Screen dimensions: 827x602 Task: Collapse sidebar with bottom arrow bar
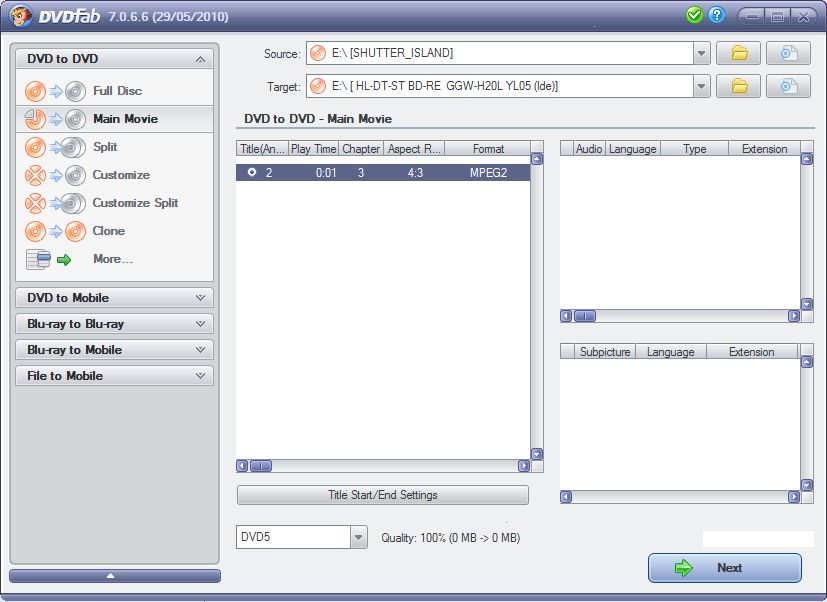click(x=115, y=576)
